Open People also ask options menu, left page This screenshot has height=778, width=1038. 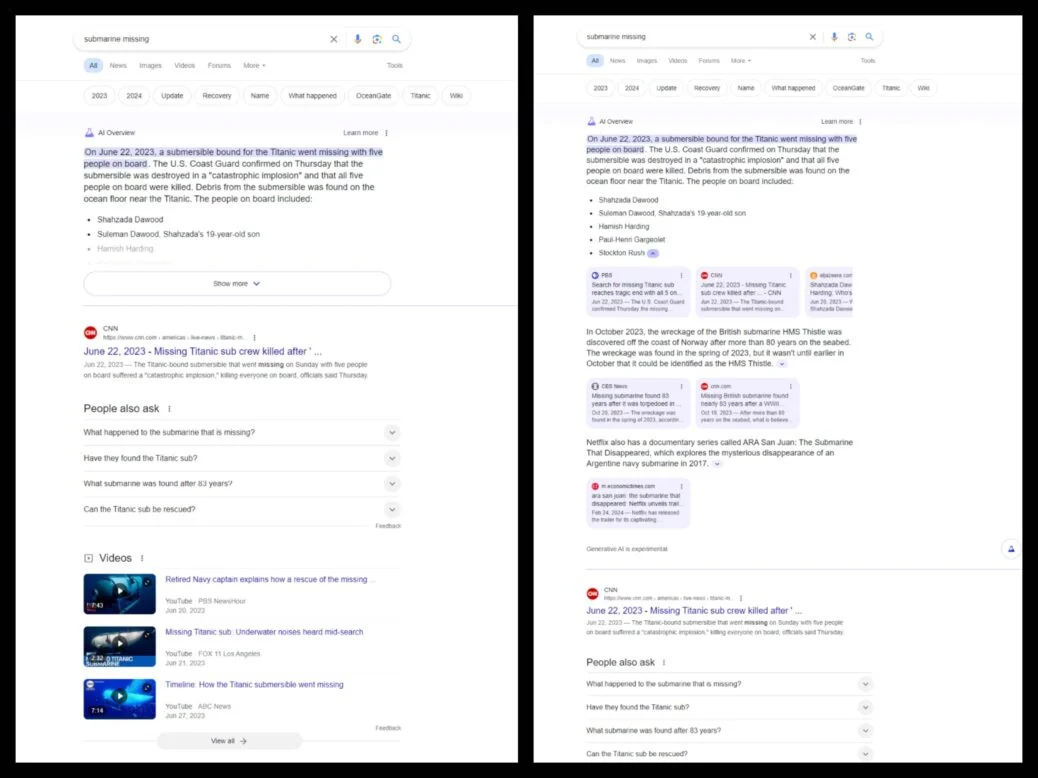169,409
